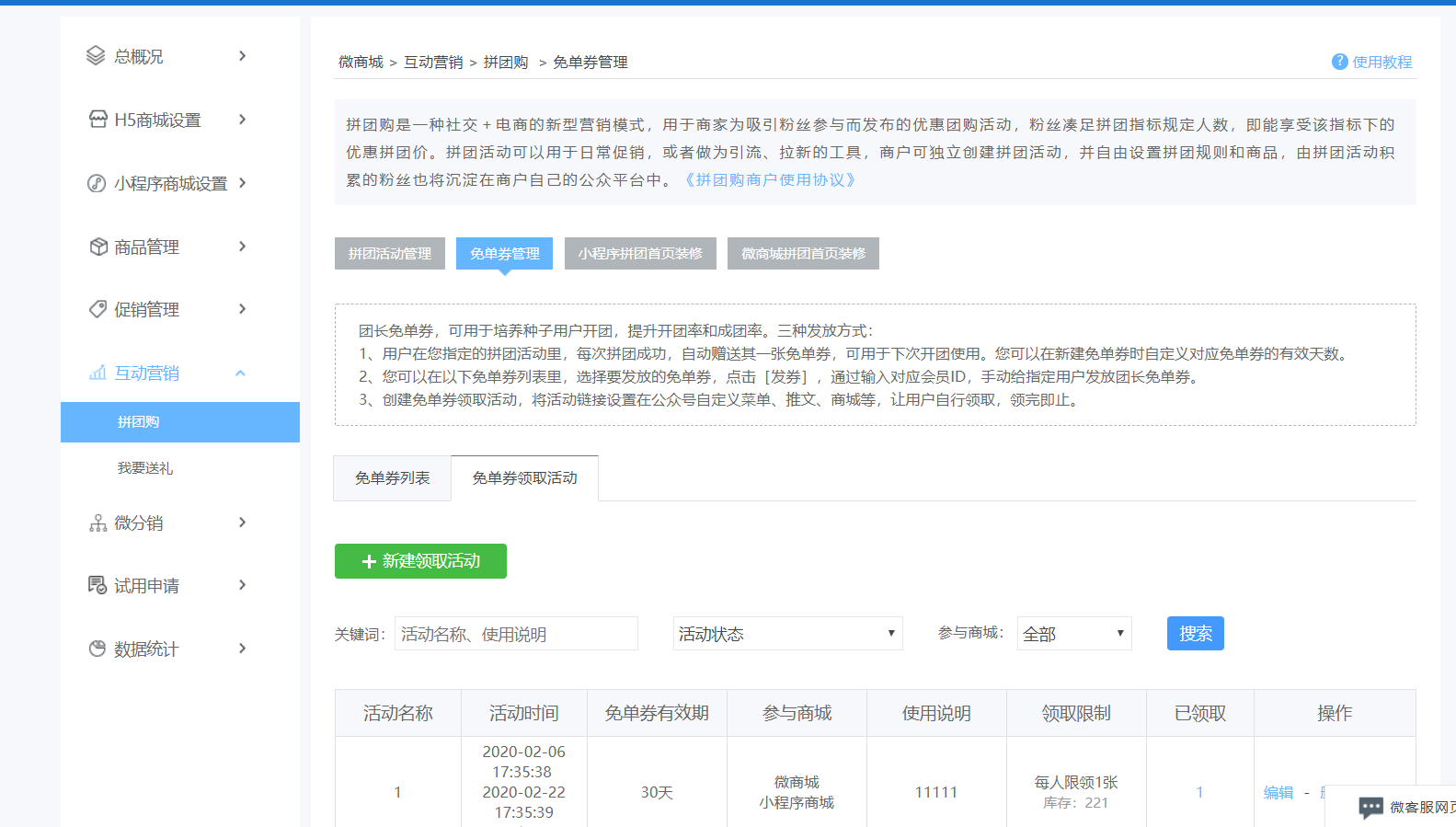Switch to the 免单券领取活动 tab
The height and width of the screenshot is (827, 1456).
pyautogui.click(x=525, y=478)
